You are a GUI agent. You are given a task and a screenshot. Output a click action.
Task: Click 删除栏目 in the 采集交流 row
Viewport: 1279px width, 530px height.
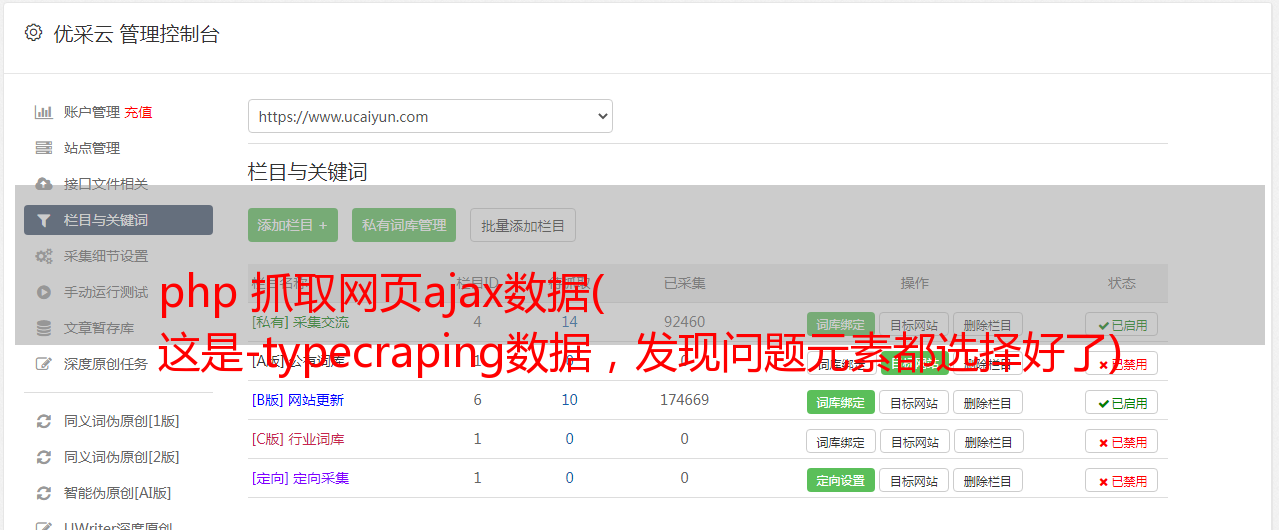click(988, 324)
